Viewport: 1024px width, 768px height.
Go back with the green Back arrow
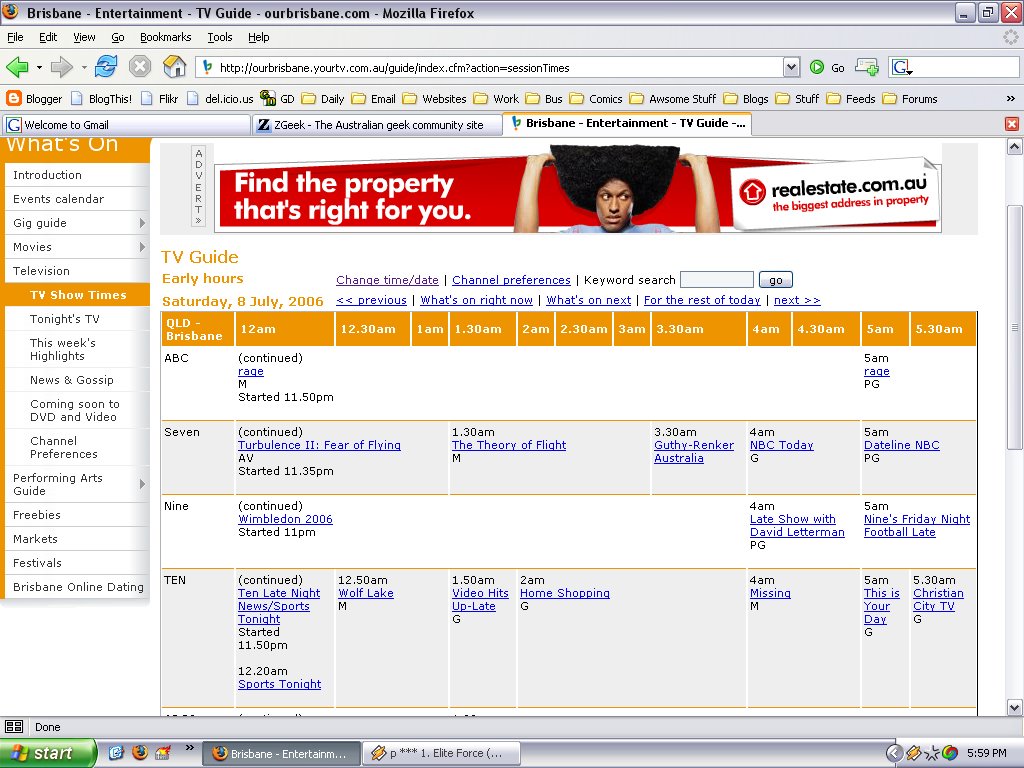(17, 67)
